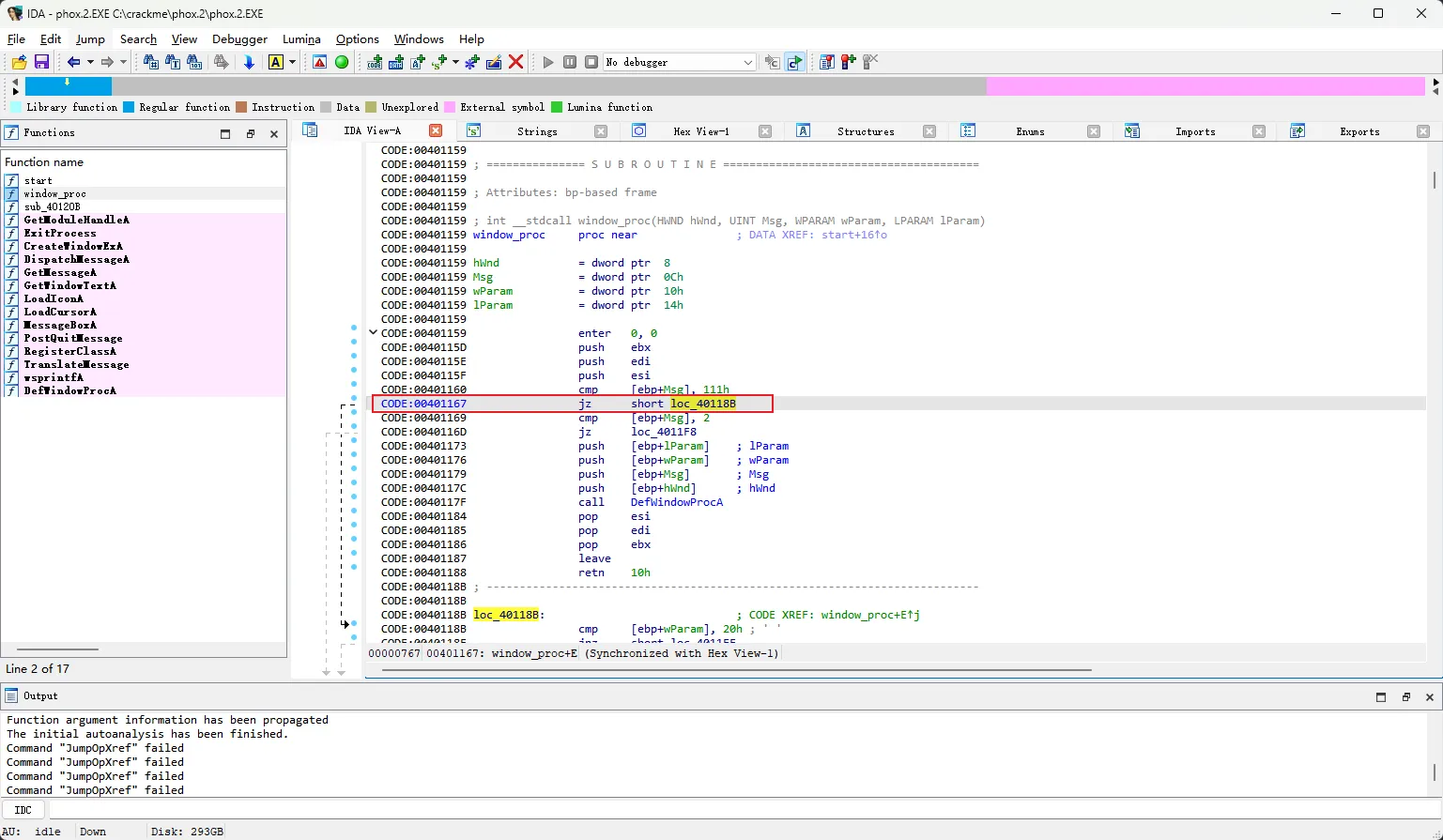This screenshot has height=840, width=1443.
Task: Start process with the play button
Action: [548, 62]
